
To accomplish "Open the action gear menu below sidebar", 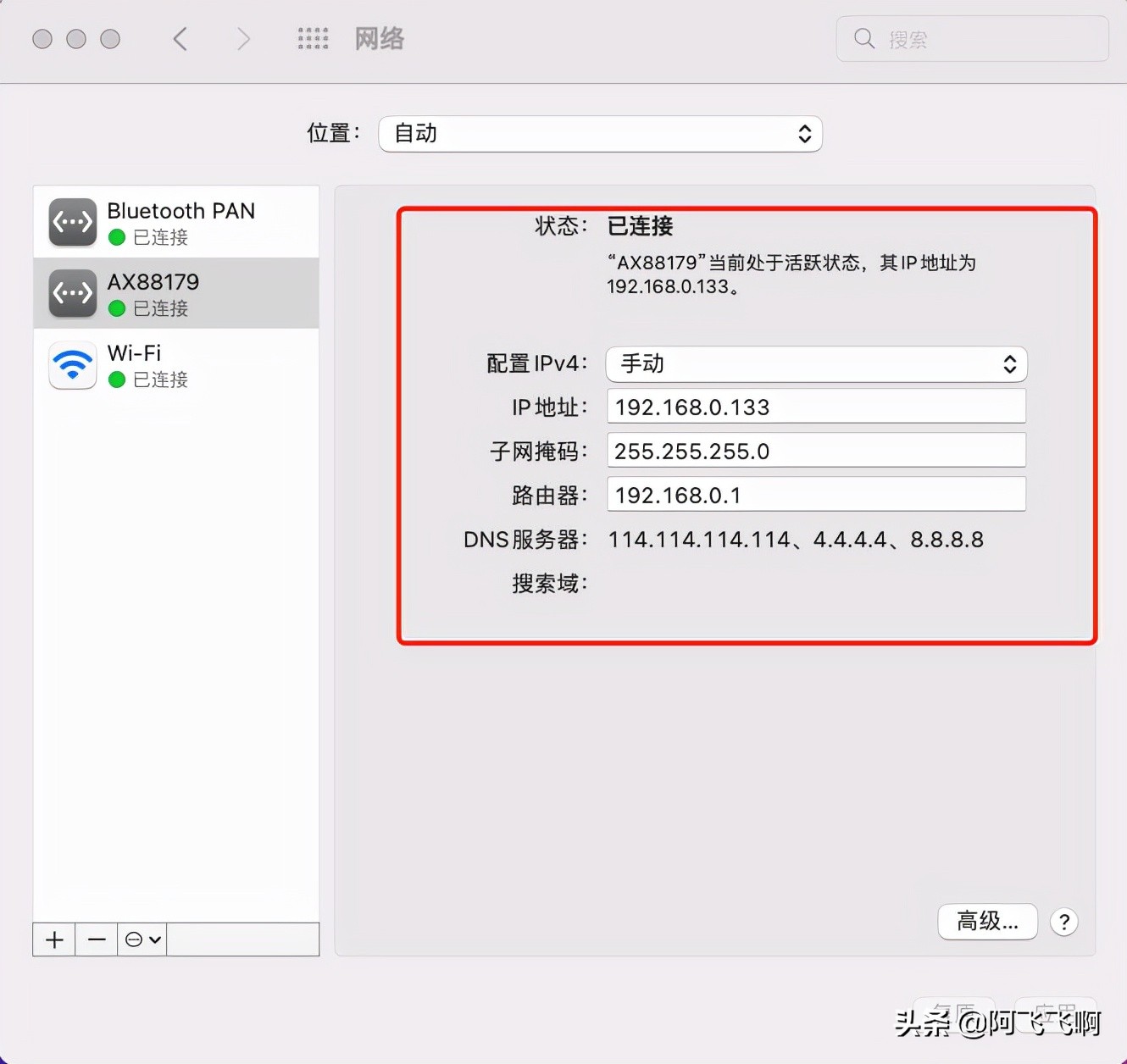I will [141, 939].
